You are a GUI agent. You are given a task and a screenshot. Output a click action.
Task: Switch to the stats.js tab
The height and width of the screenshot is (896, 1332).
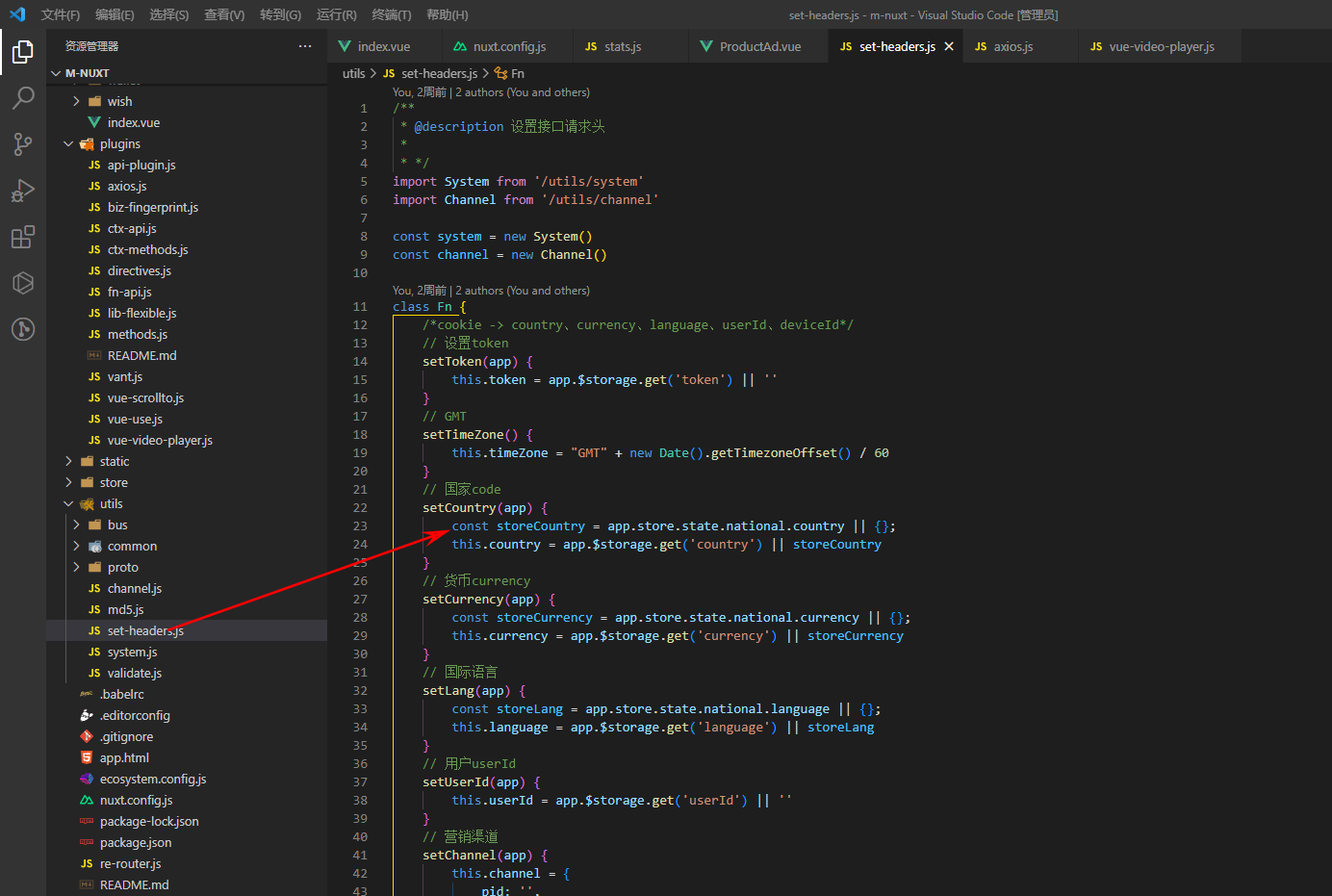pyautogui.click(x=631, y=46)
